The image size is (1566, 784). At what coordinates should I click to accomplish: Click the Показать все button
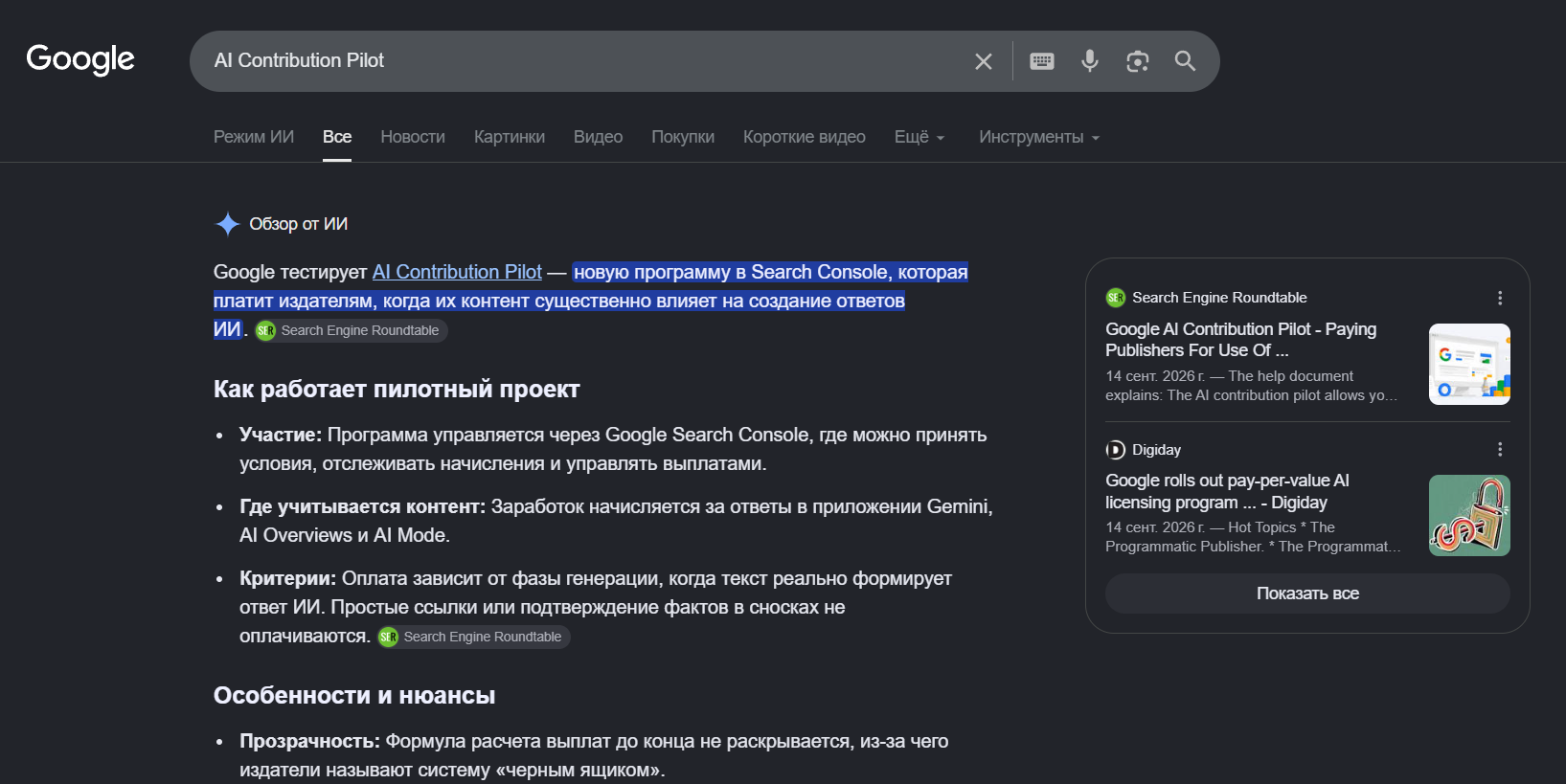coord(1307,594)
